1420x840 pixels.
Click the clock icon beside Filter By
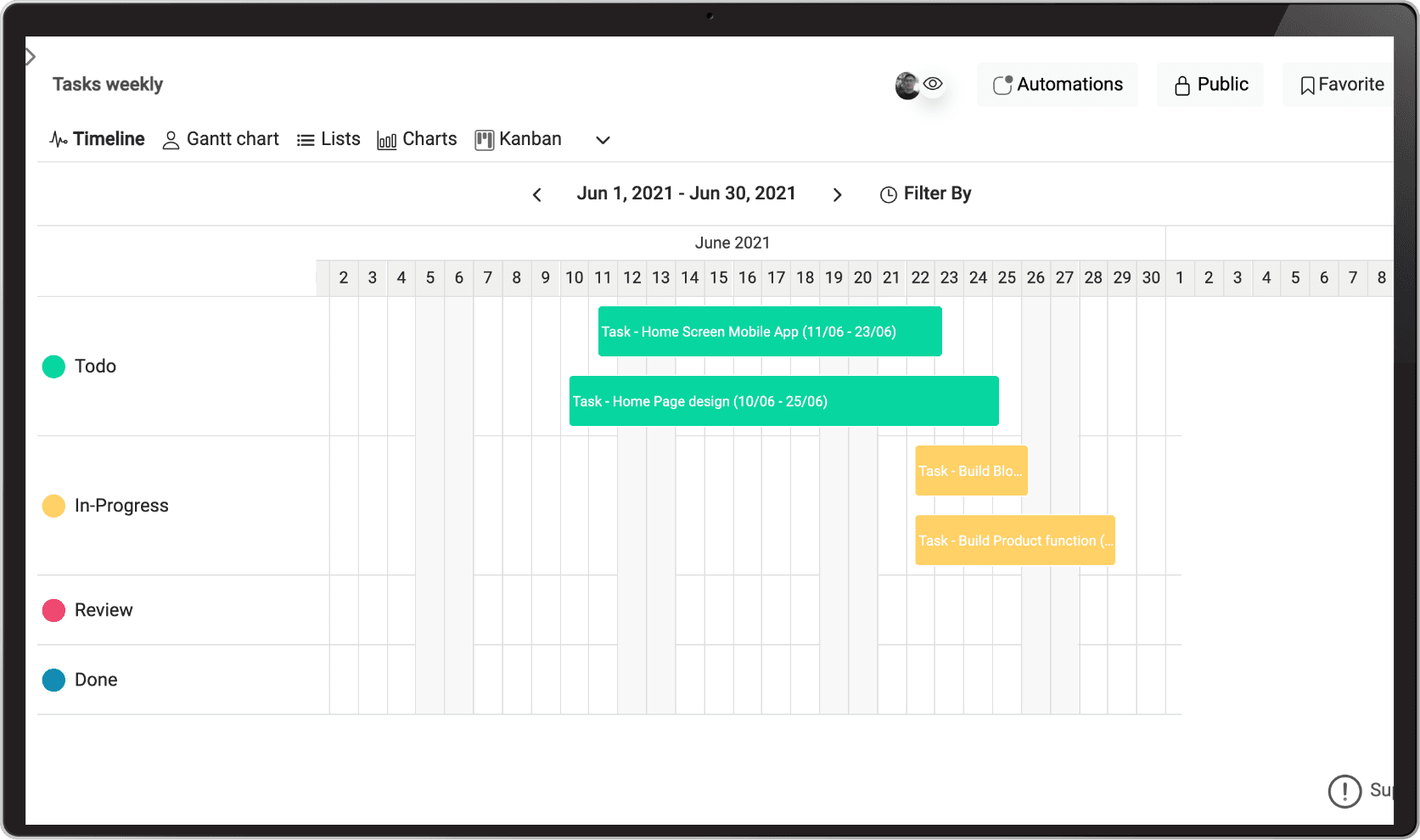(889, 195)
